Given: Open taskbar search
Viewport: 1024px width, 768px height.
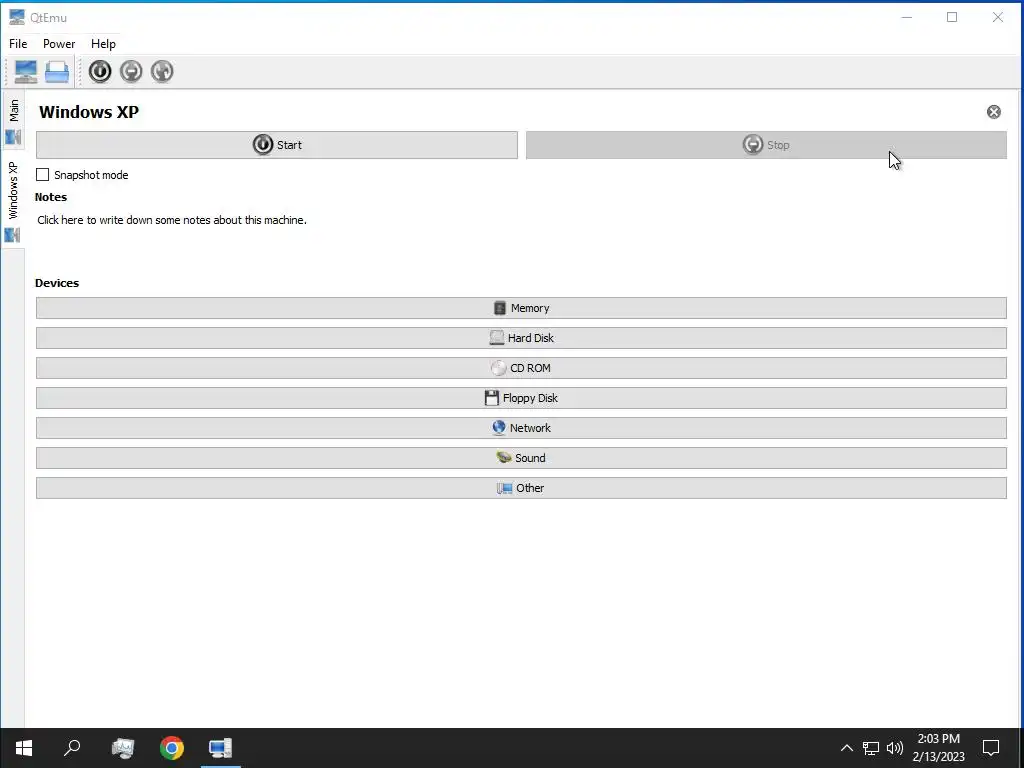Looking at the screenshot, I should 72,748.
